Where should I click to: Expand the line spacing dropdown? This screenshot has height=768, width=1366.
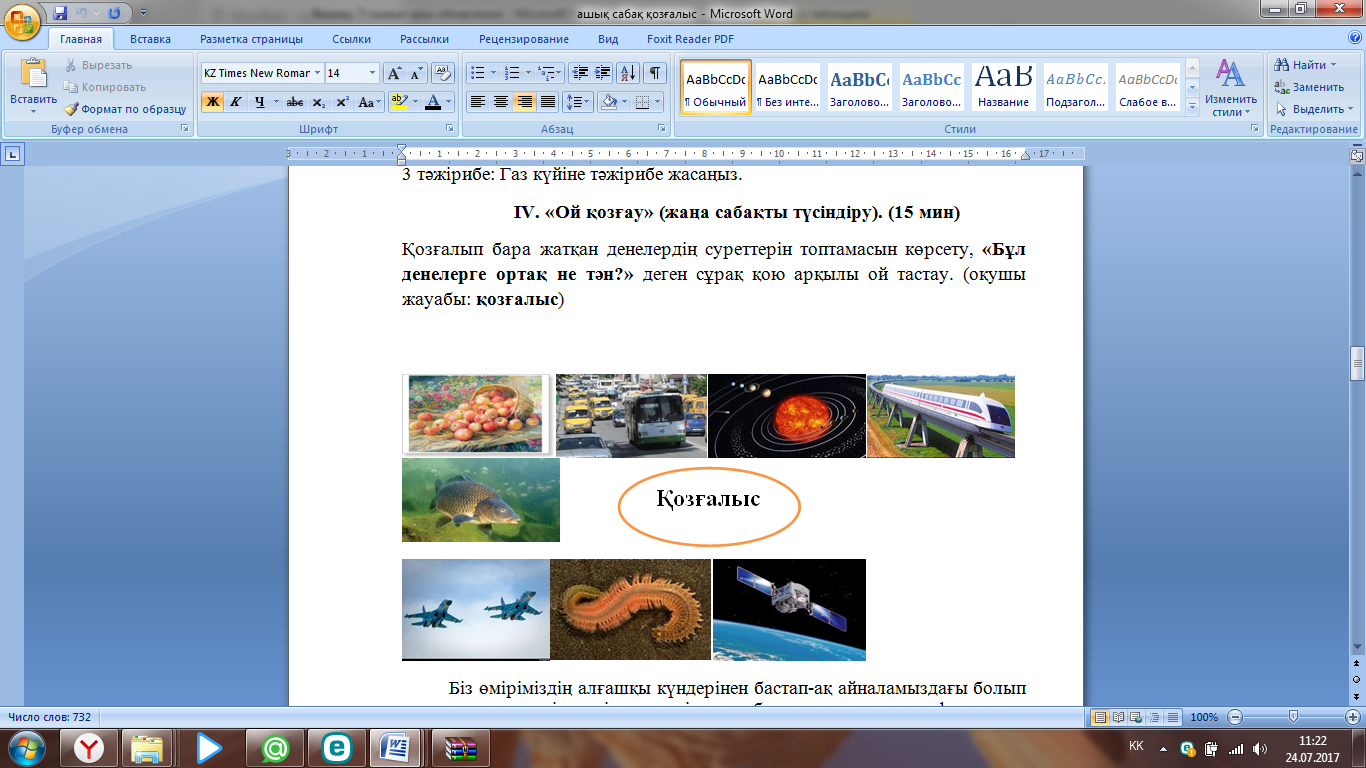587,102
